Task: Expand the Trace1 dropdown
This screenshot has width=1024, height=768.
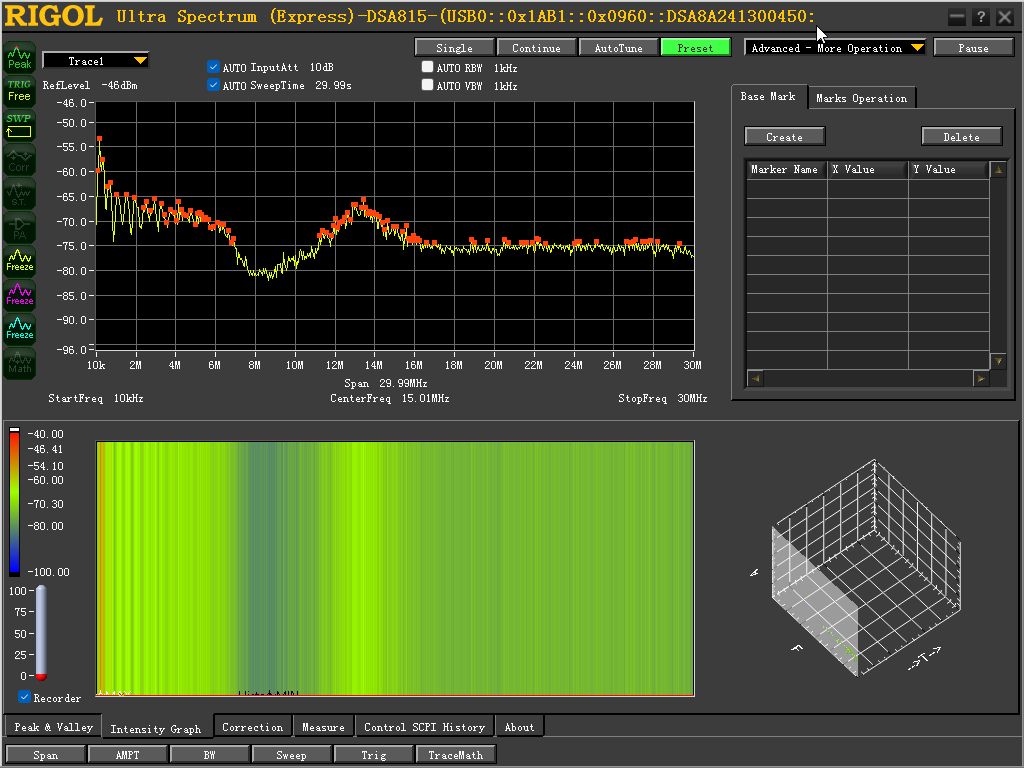Action: tap(96, 61)
